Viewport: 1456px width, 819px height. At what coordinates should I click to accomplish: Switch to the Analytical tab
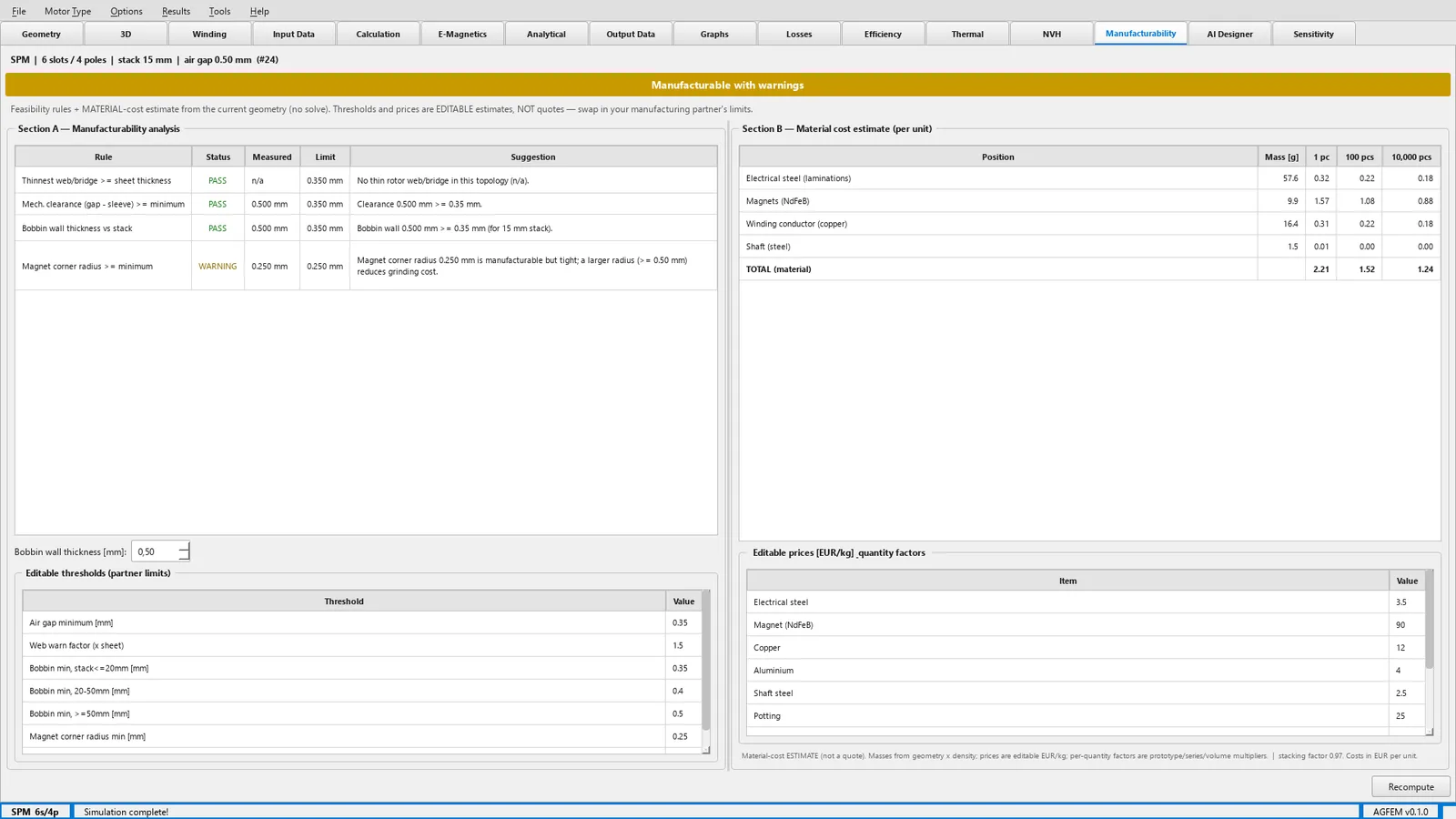point(546,34)
